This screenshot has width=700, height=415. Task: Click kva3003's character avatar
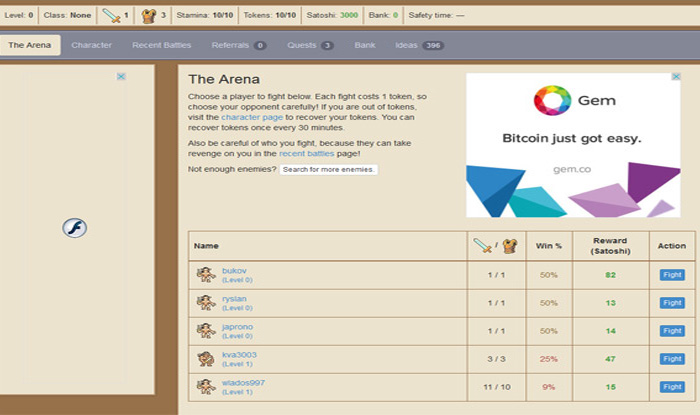click(x=206, y=359)
